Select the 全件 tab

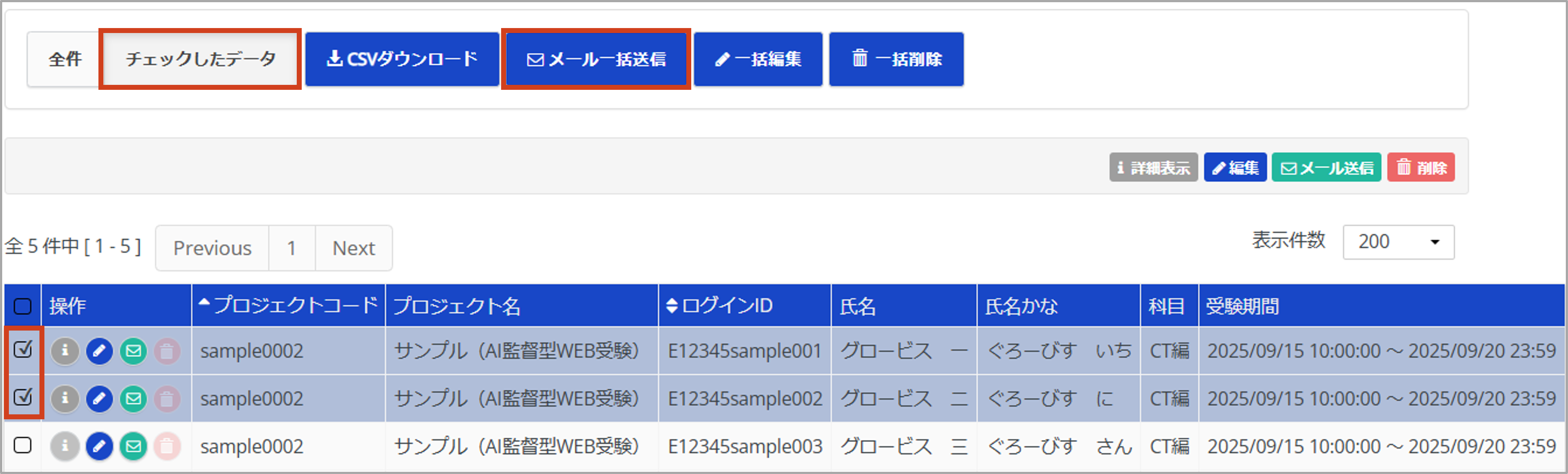pyautogui.click(x=65, y=59)
